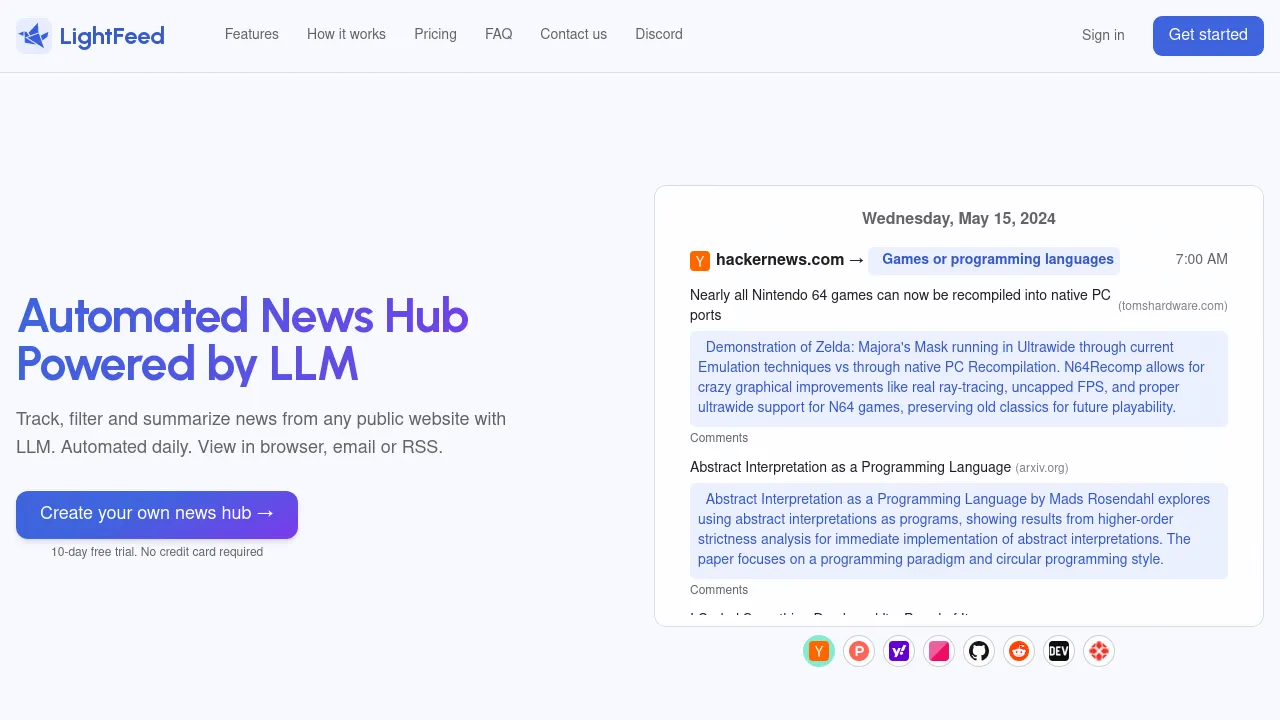
Task: Open Comments under the Abstract Interpretation story
Action: [719, 590]
